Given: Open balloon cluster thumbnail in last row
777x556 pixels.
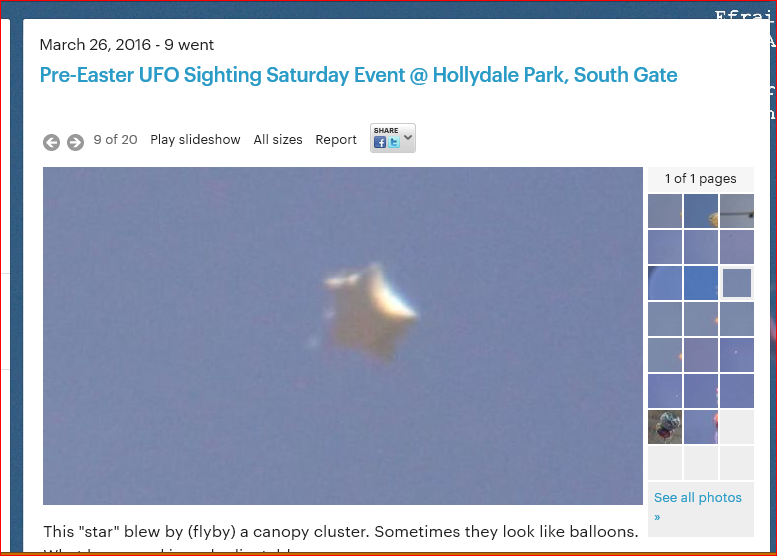Looking at the screenshot, I should click(665, 427).
